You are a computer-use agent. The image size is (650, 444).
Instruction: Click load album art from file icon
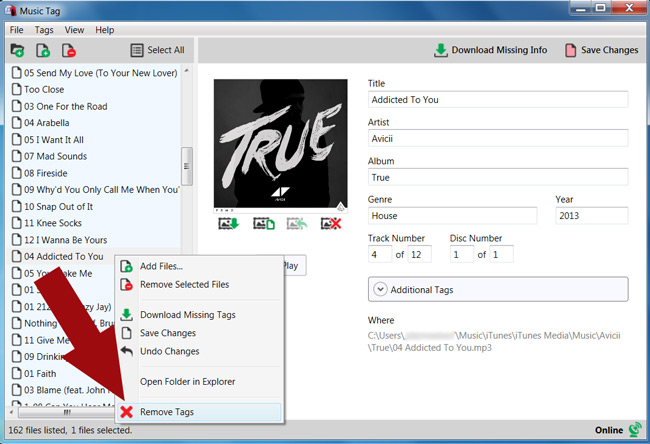click(264, 224)
